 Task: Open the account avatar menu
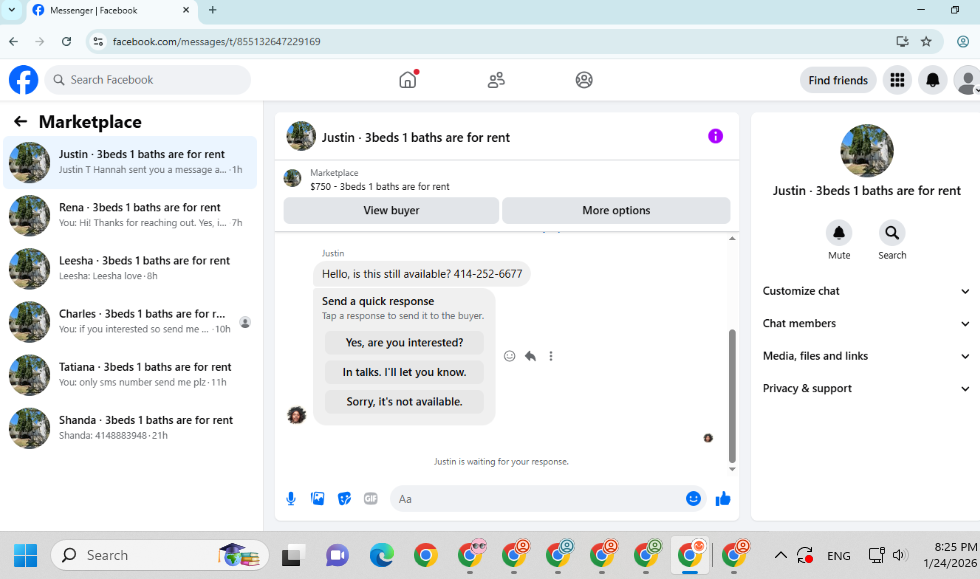967,80
